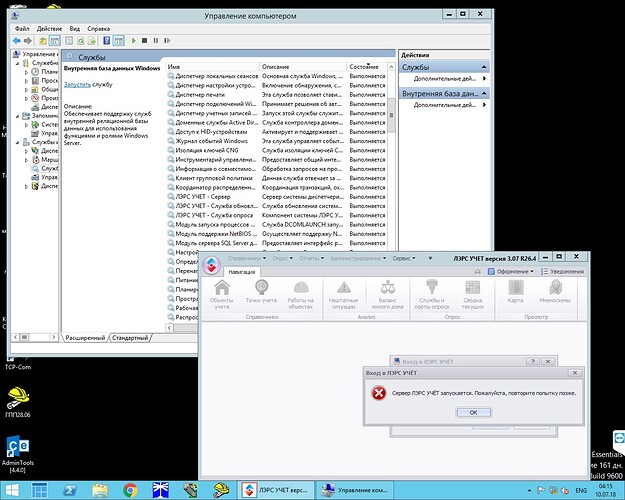The width and height of the screenshot is (625, 500).
Task: Open Help via the blue question icon
Action: click(x=106, y=40)
